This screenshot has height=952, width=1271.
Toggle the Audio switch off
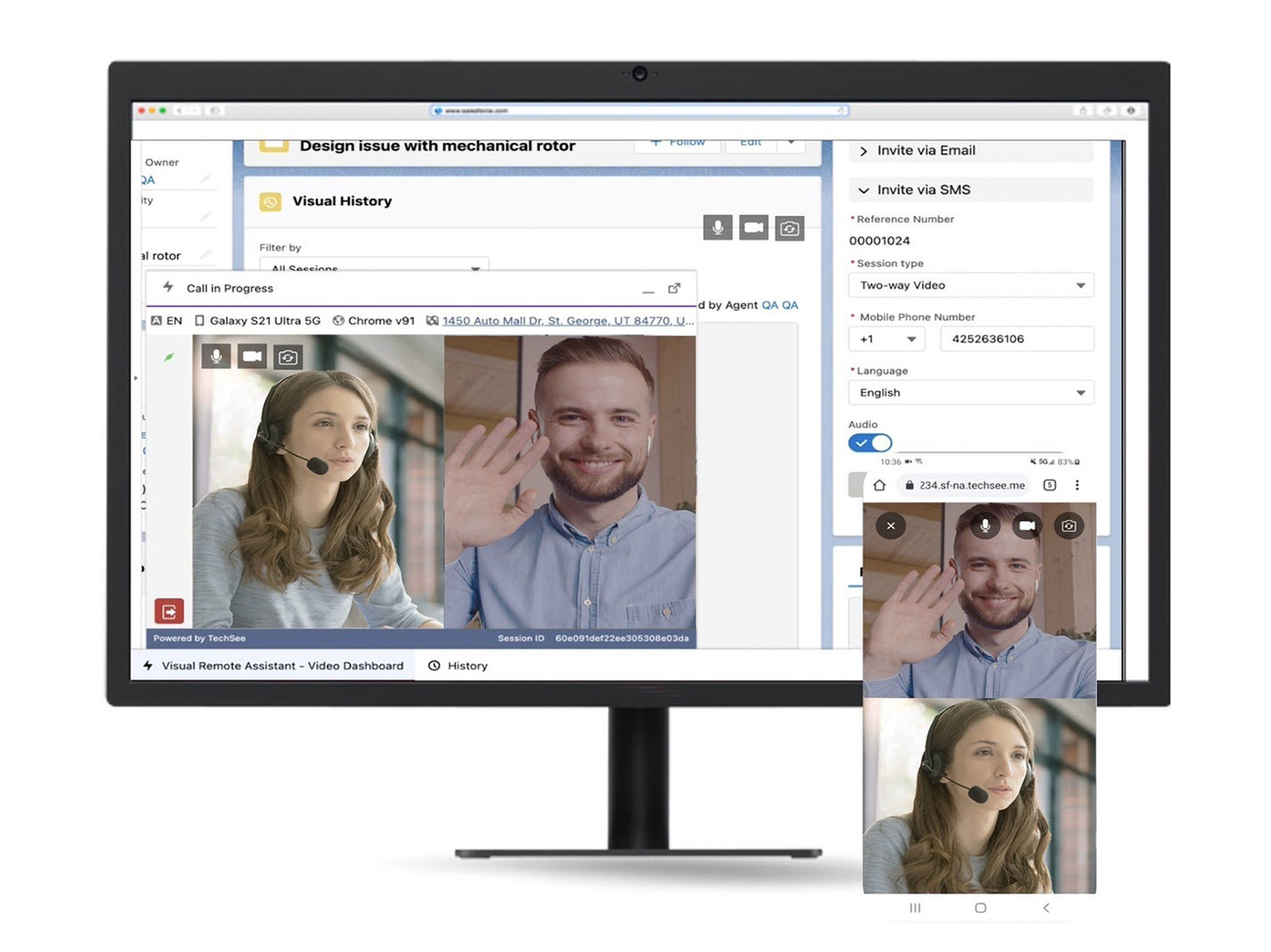tap(870, 443)
